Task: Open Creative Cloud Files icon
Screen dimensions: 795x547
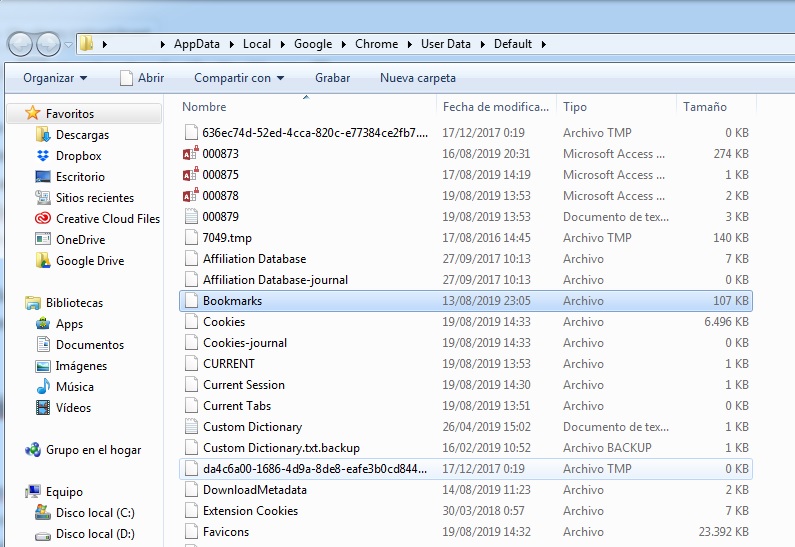Action: coord(43,218)
